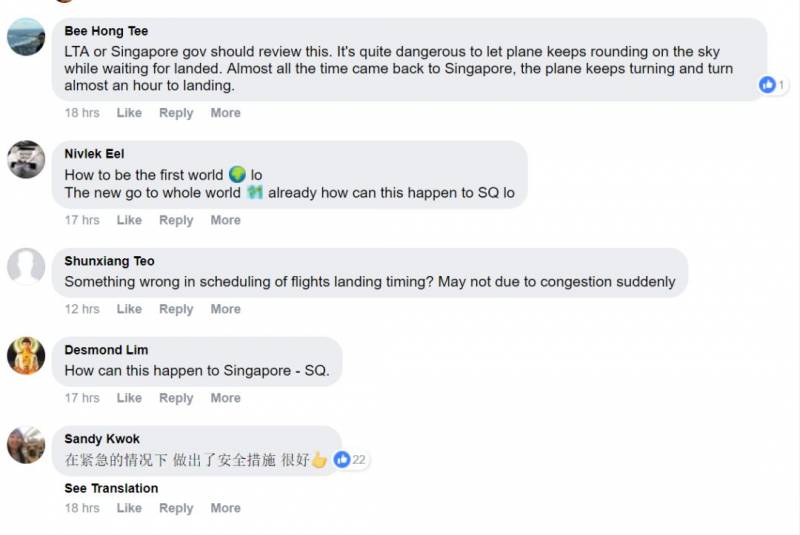Screen dimensions: 800x535
Task: Like Sandy Kwok's comment
Action: click(x=129, y=508)
